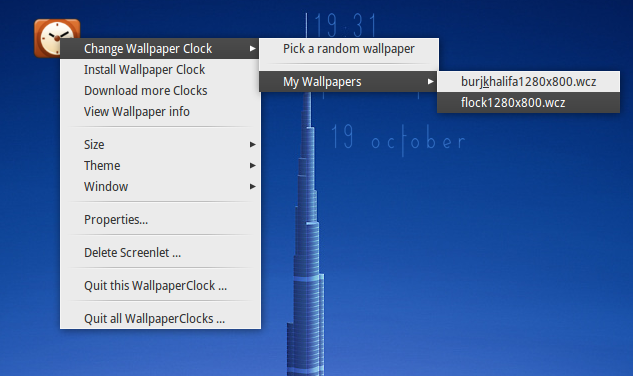Select Delete Screenlet ...
The height and width of the screenshot is (376, 633).
pos(160,253)
